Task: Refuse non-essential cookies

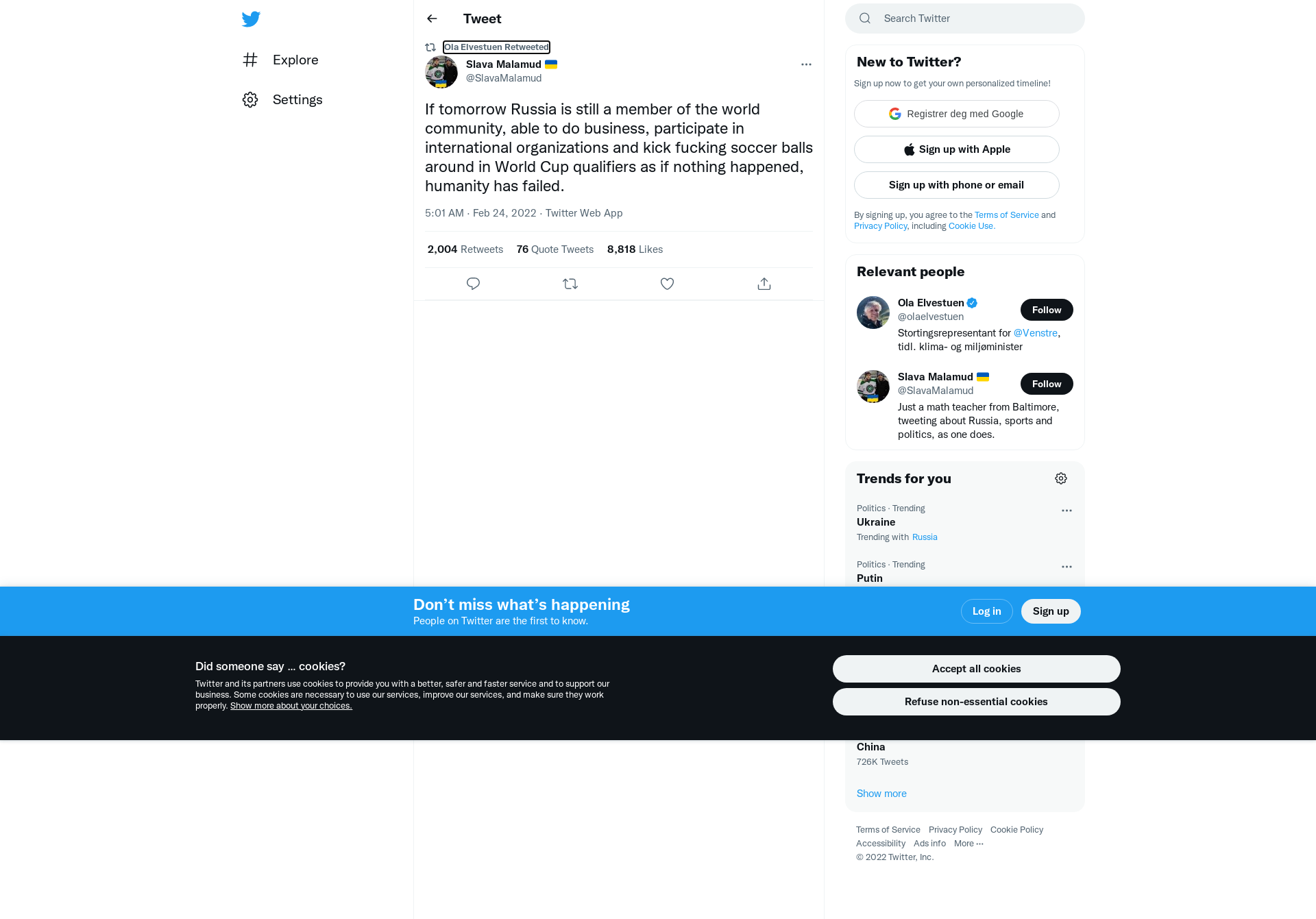Action: [976, 702]
